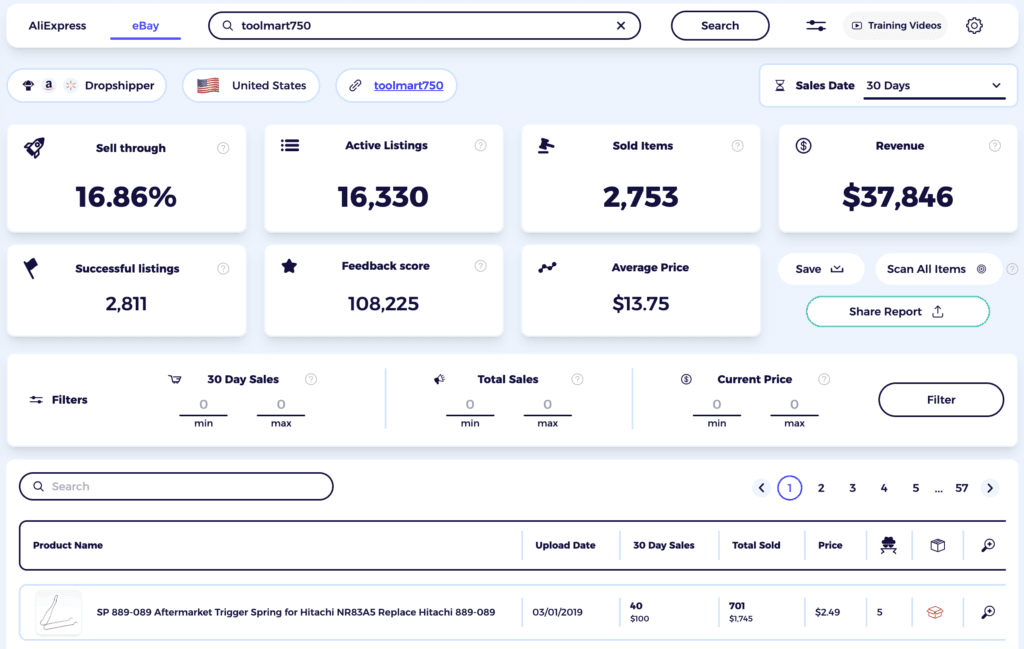Open the Training Videos button
This screenshot has width=1024, height=649.
pos(895,24)
